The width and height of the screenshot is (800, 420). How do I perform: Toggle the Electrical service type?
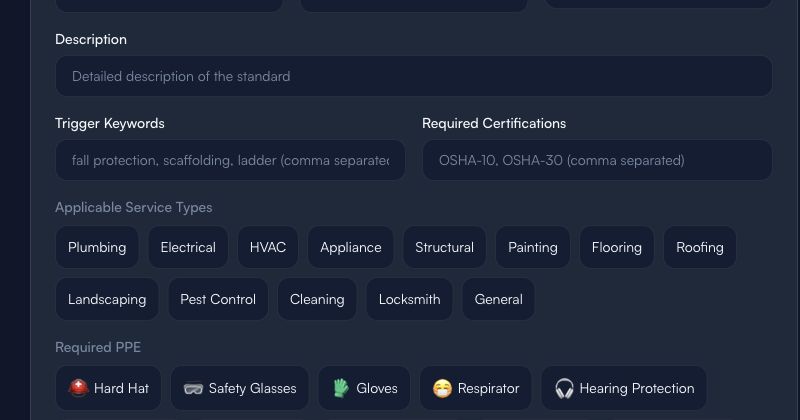(x=188, y=248)
